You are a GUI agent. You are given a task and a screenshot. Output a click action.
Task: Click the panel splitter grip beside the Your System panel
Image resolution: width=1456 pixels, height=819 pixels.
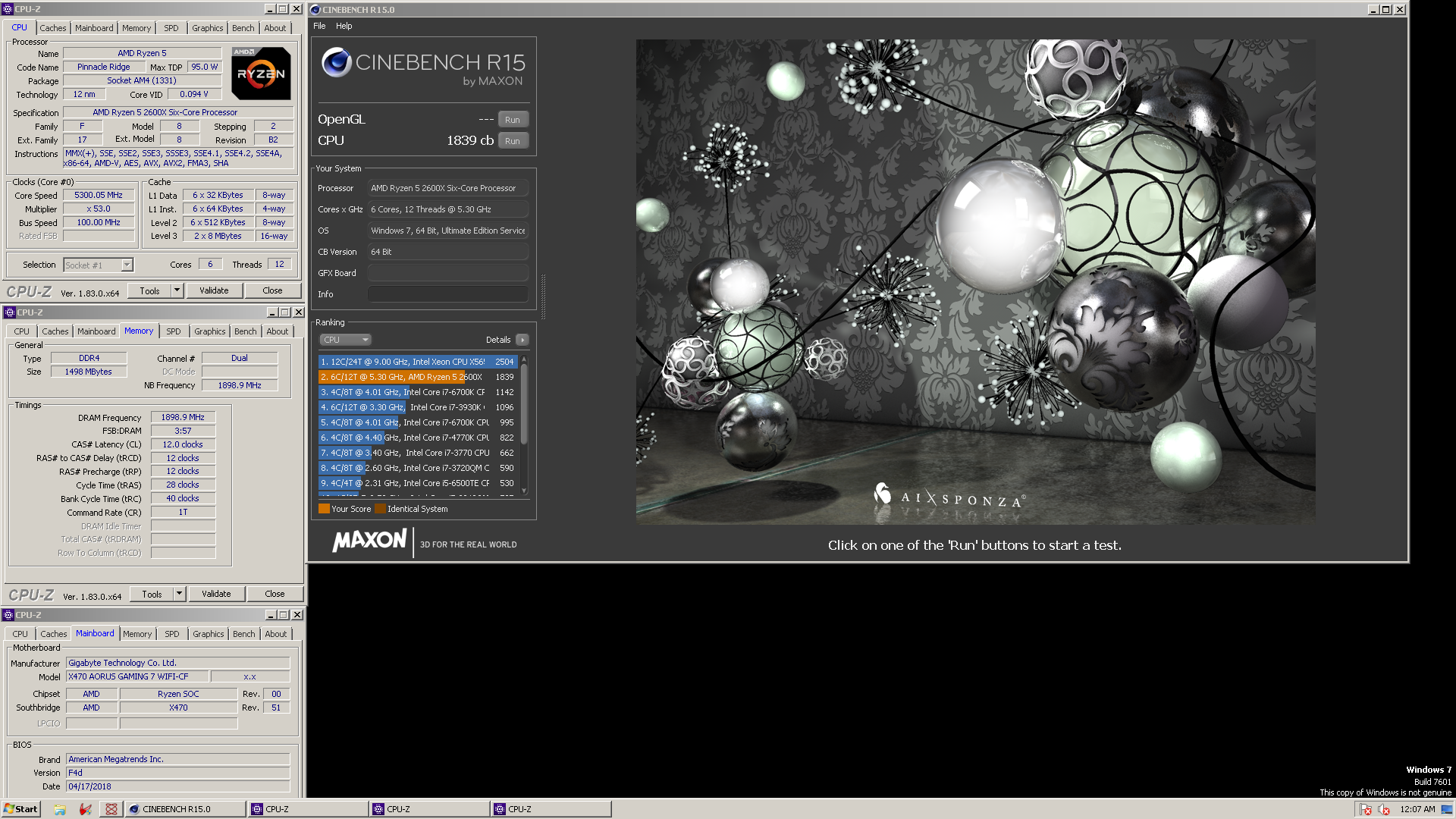coord(543,296)
